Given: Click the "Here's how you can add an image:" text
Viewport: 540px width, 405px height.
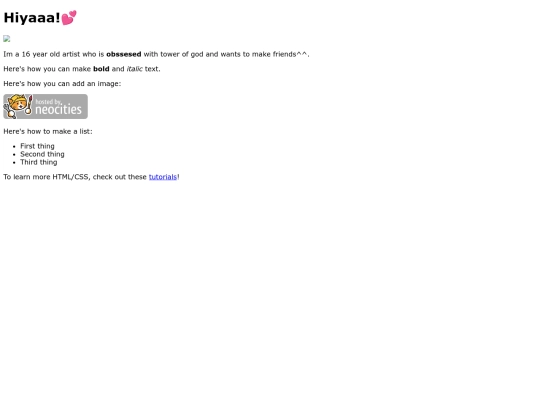Looking at the screenshot, I should (62, 84).
